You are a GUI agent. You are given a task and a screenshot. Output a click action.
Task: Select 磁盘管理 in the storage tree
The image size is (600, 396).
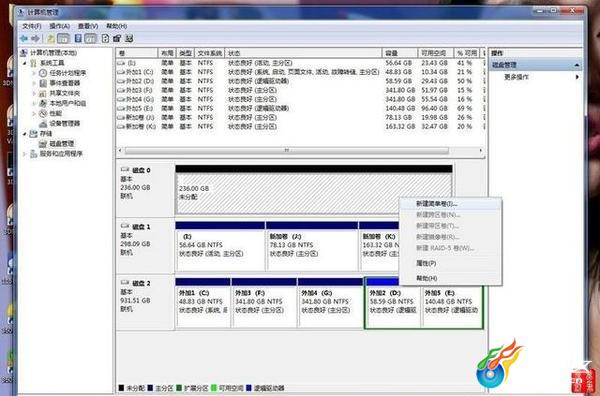pos(62,144)
